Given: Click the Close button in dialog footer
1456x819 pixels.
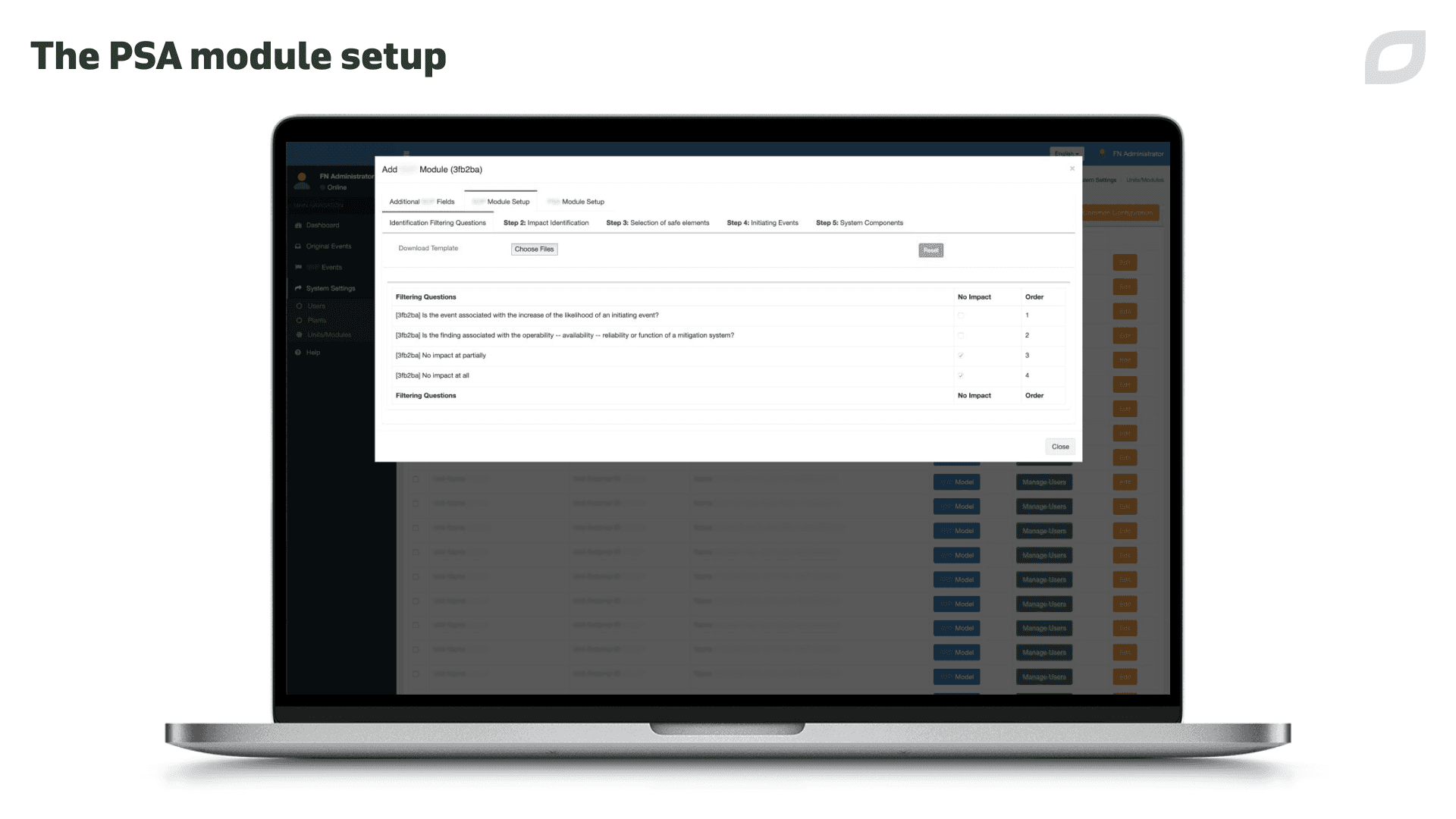Looking at the screenshot, I should click(x=1060, y=447).
